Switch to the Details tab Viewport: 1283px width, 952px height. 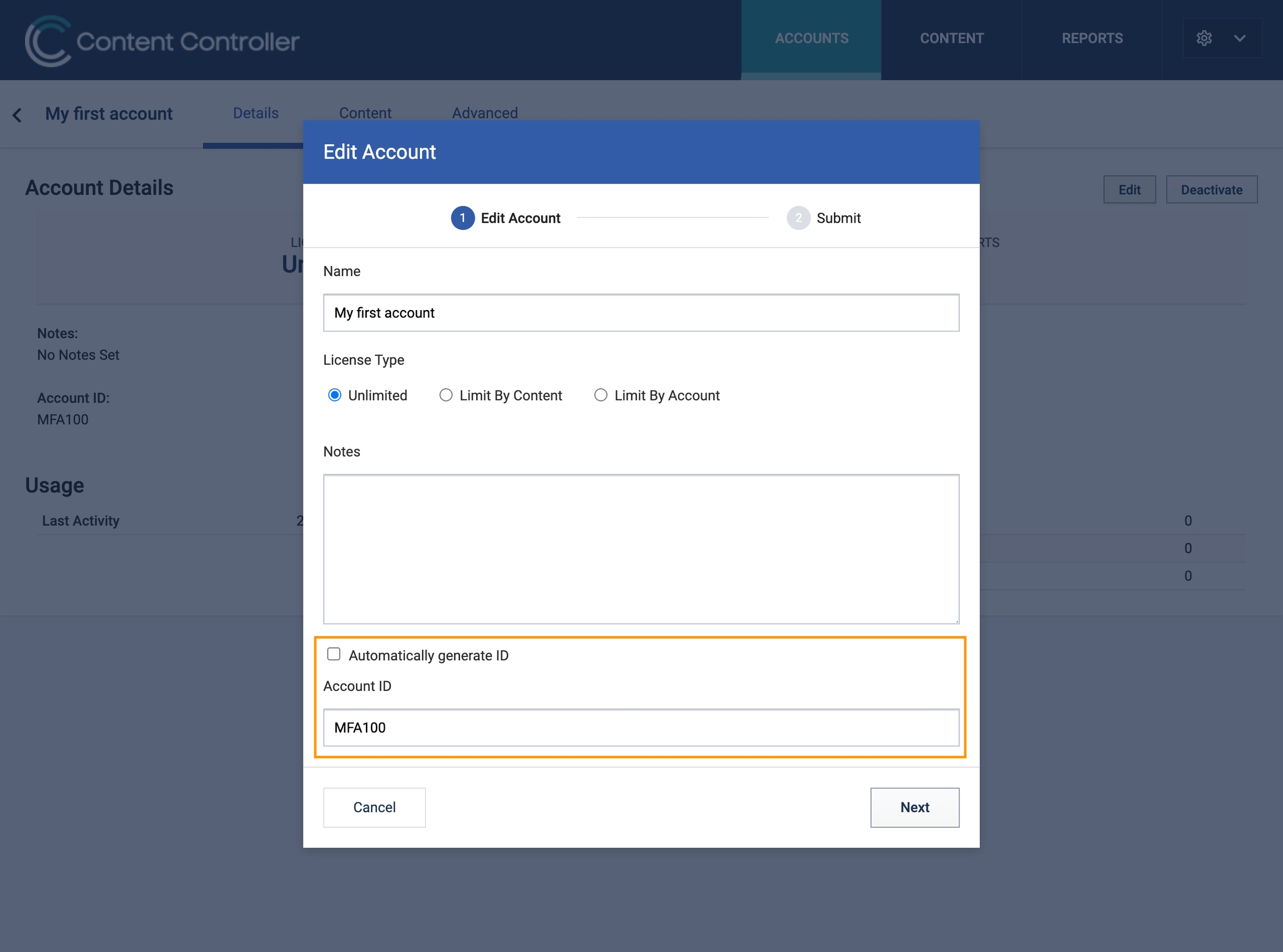pos(256,113)
